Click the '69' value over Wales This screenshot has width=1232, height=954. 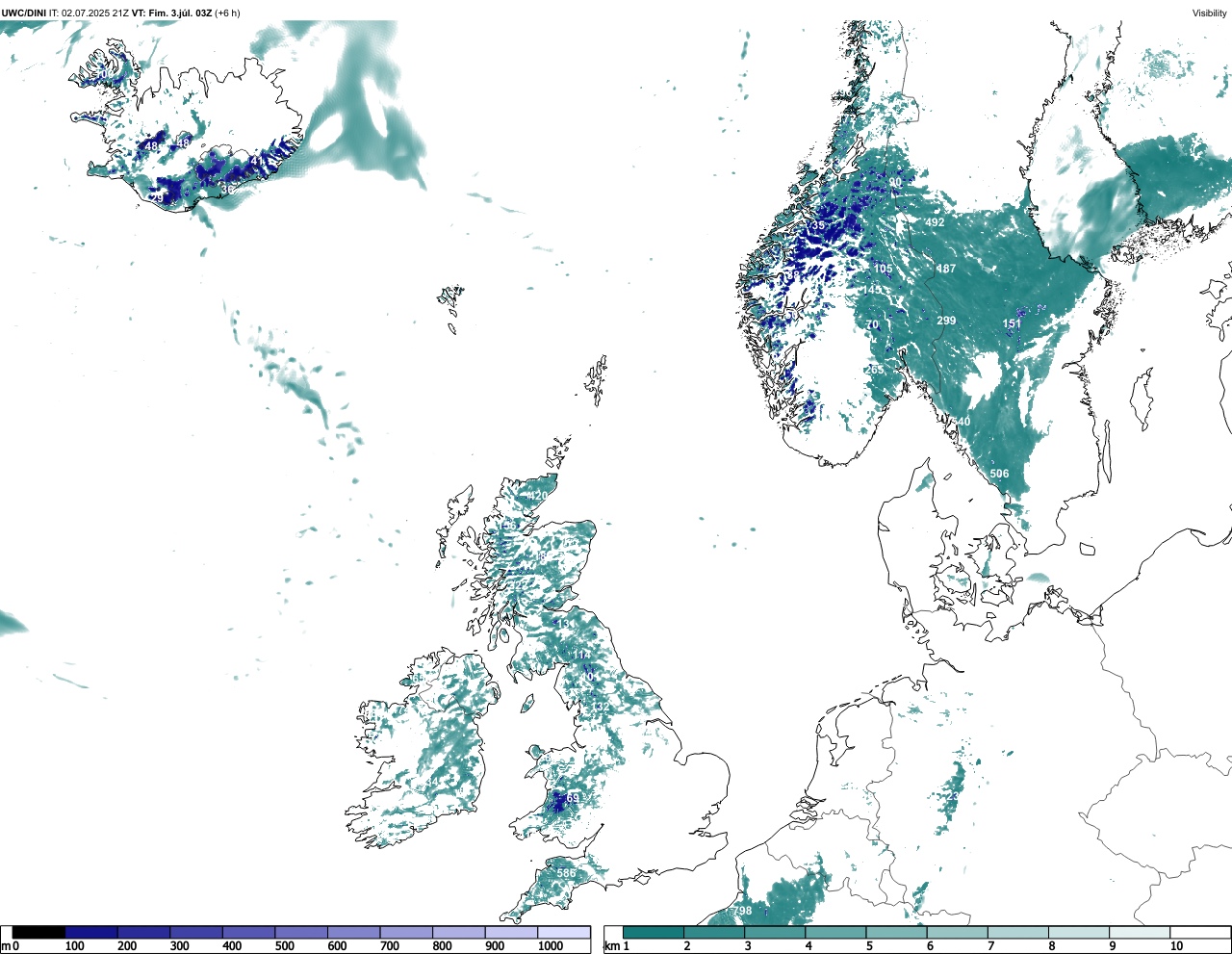pos(574,798)
